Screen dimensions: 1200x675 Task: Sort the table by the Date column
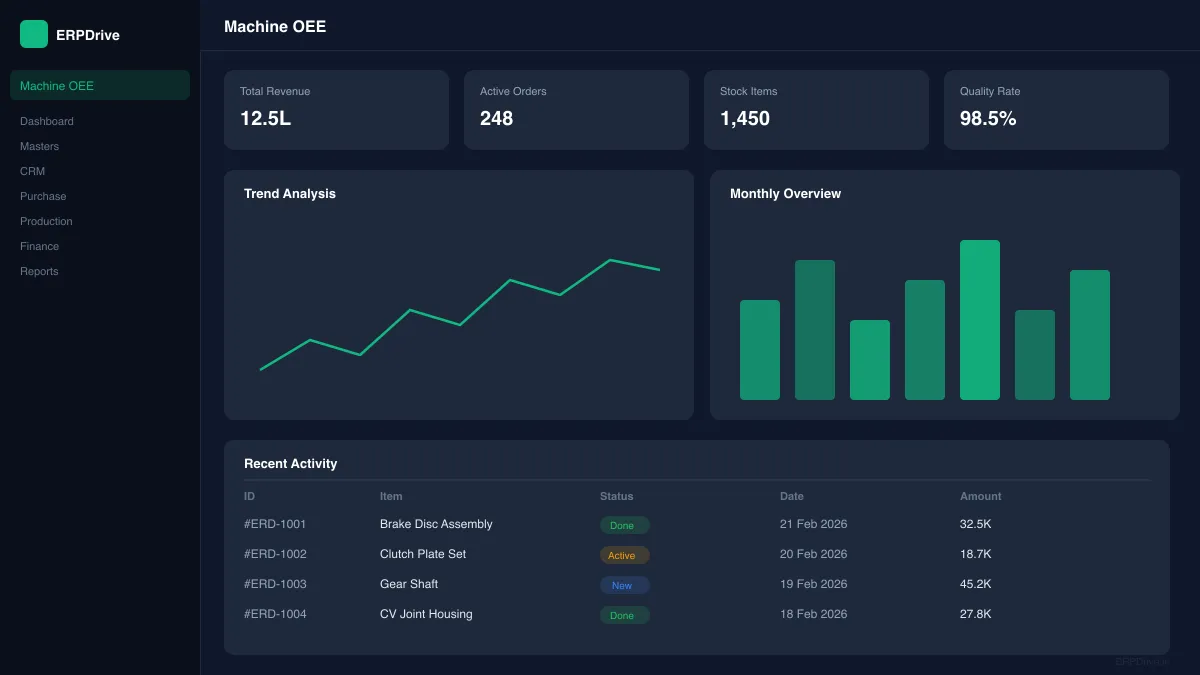pos(792,496)
